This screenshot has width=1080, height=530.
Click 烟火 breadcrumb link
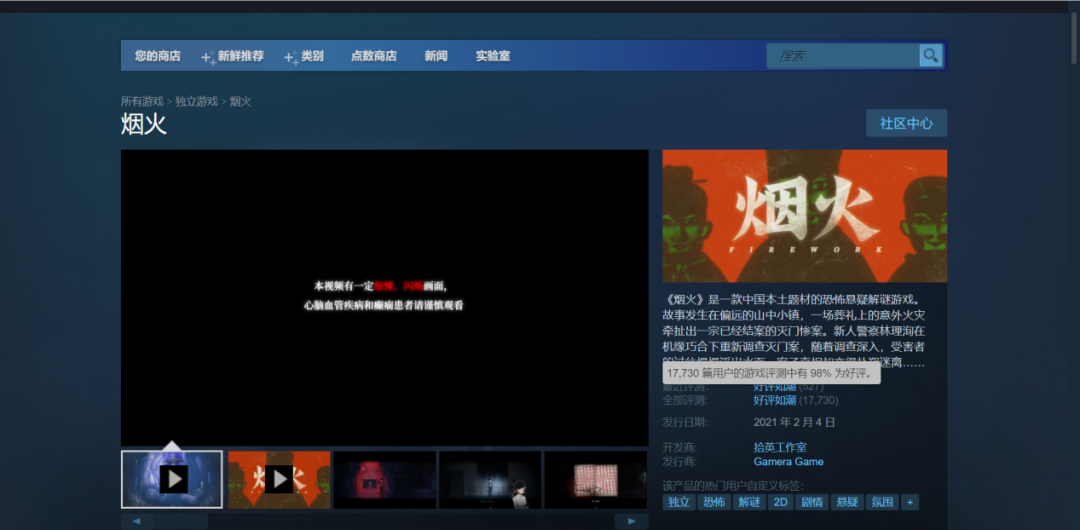coord(240,101)
